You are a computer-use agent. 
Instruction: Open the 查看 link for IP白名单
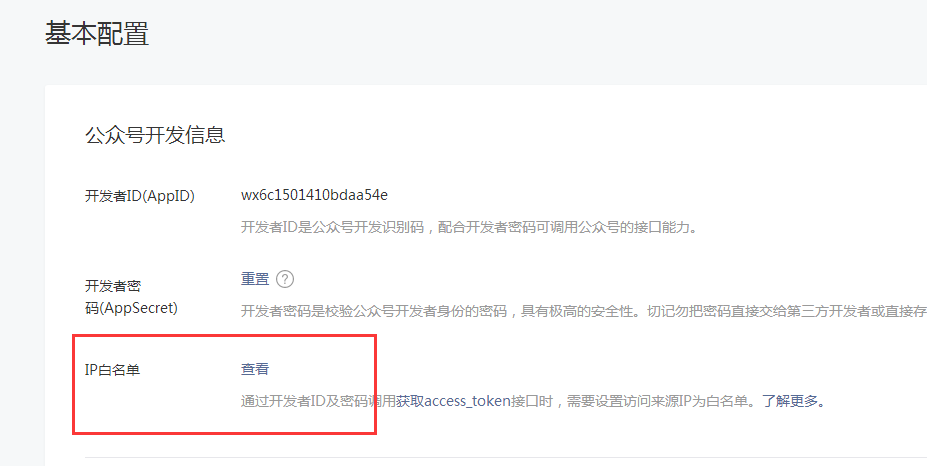(x=255, y=369)
